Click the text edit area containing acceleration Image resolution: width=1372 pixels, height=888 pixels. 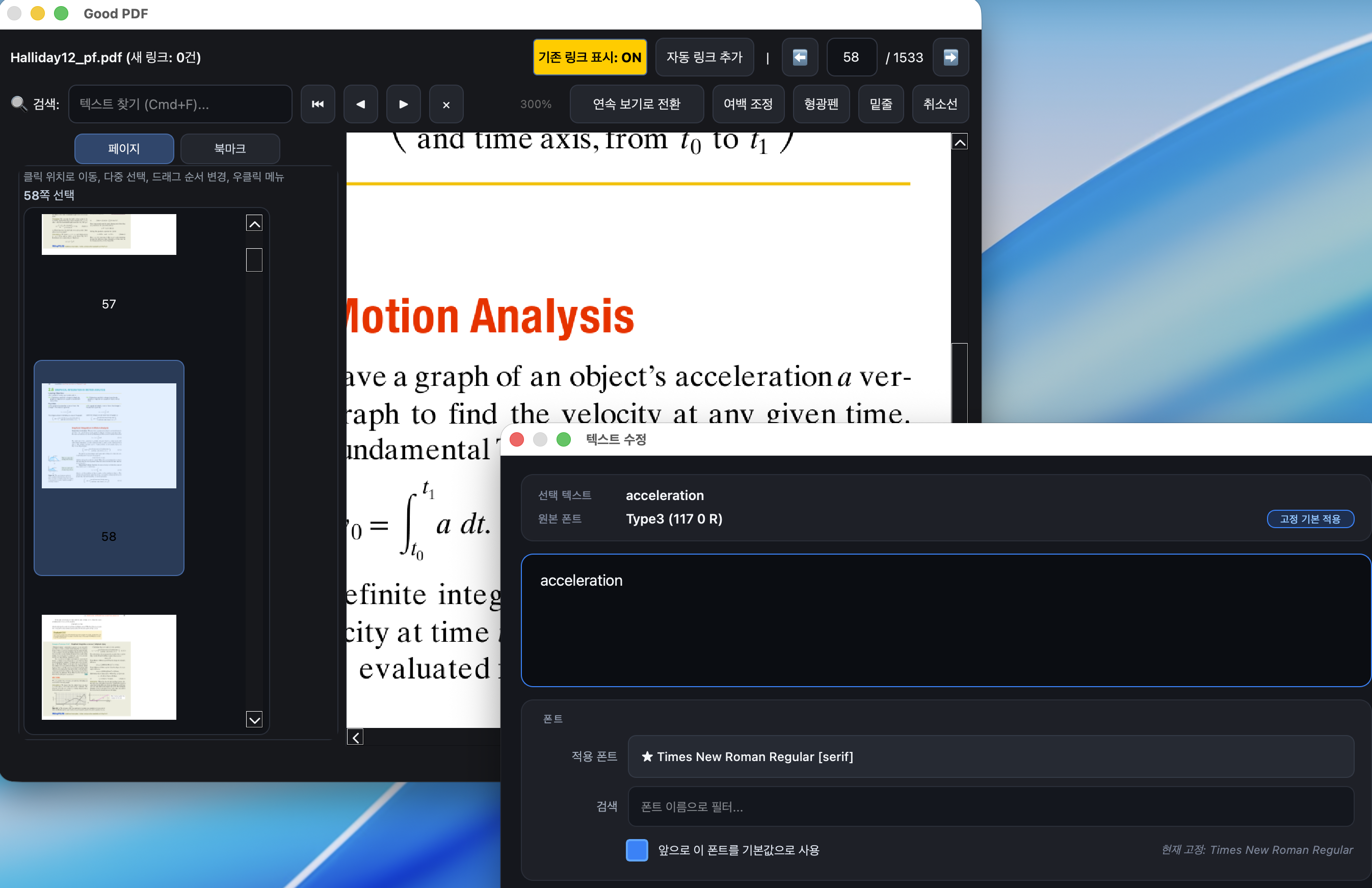(x=945, y=620)
